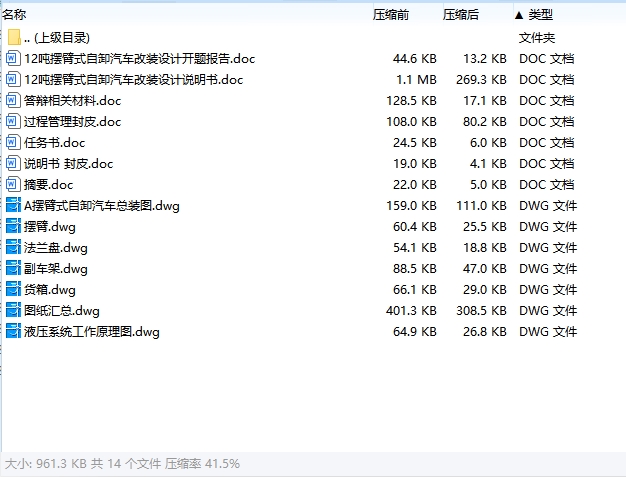Click DWG icon beside 摆臂.dwg

tap(13, 227)
